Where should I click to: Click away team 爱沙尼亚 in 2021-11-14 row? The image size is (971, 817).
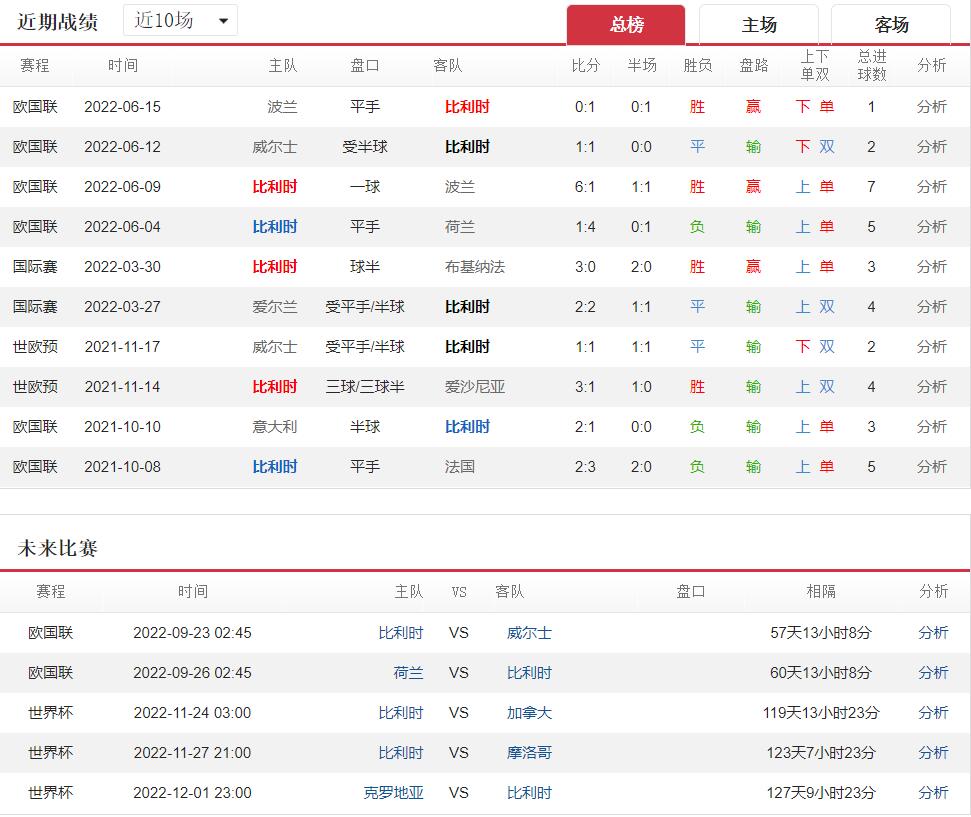[x=475, y=387]
